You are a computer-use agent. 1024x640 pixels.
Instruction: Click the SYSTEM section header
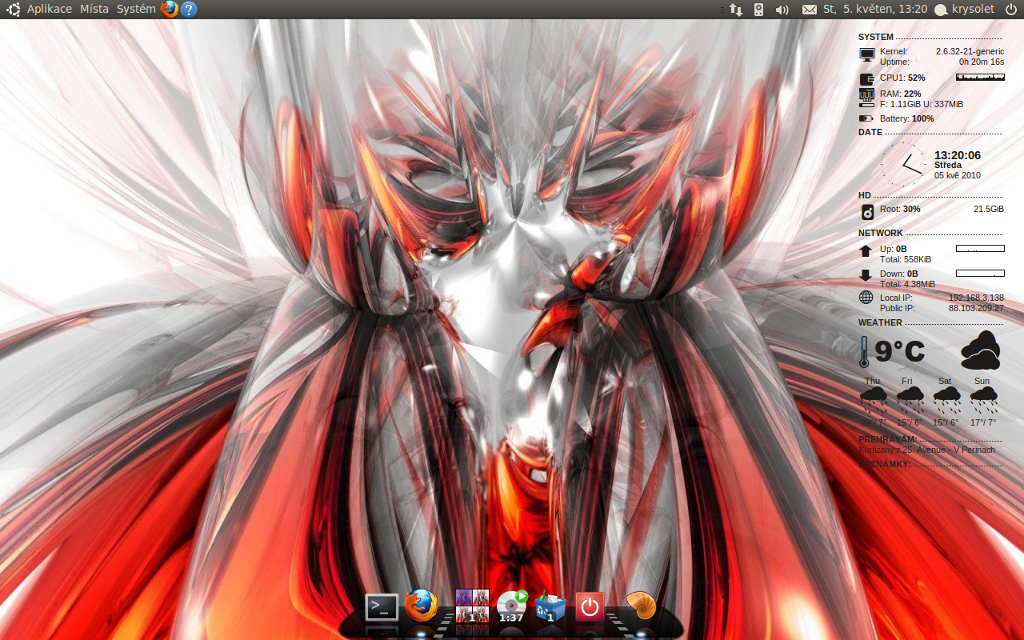(876, 37)
